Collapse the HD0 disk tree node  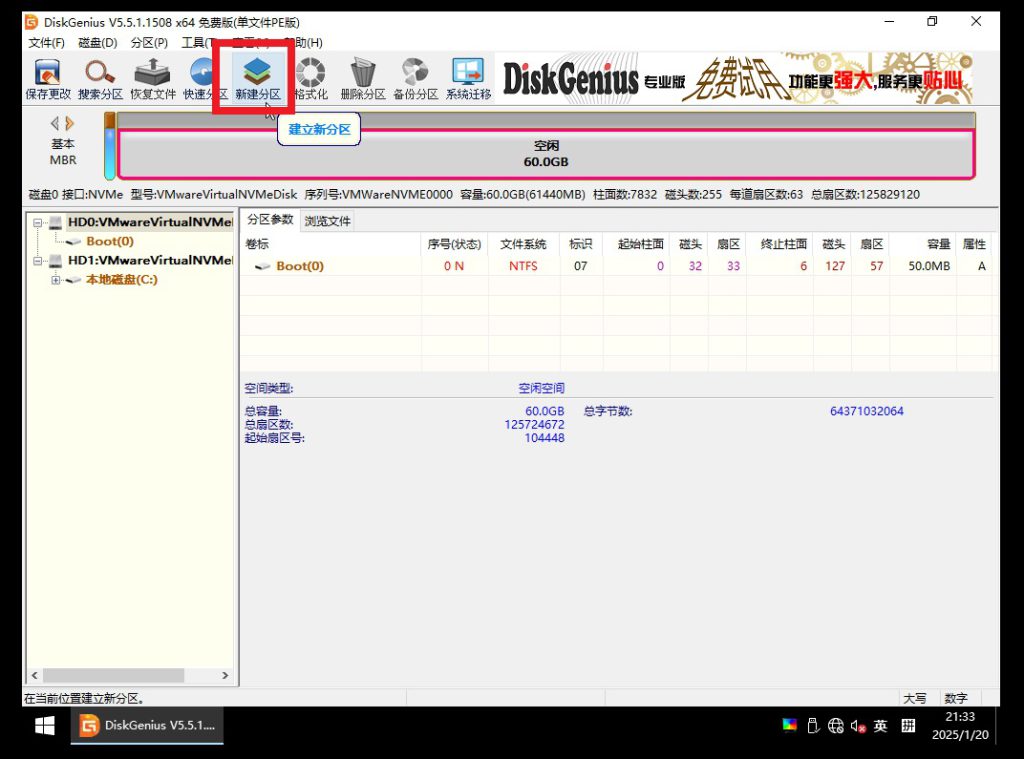pyautogui.click(x=38, y=222)
